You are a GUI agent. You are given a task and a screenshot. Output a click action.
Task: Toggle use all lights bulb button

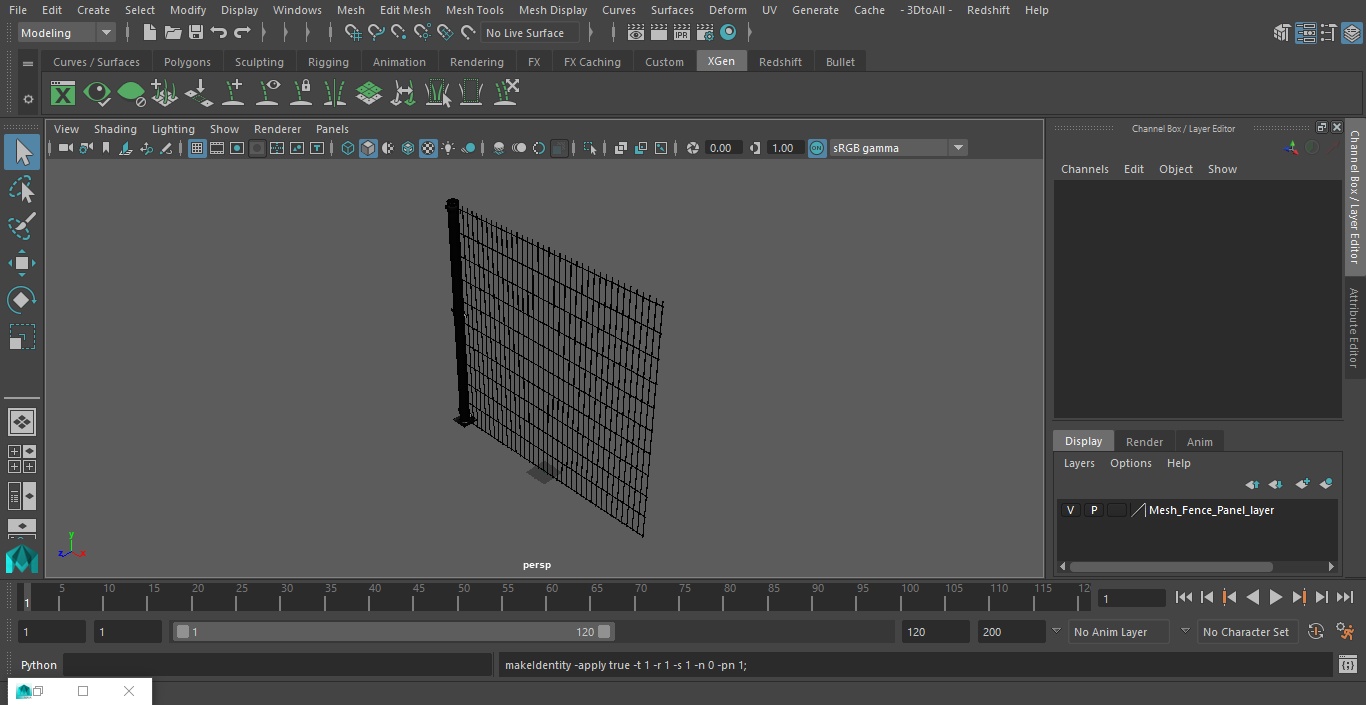click(x=448, y=148)
